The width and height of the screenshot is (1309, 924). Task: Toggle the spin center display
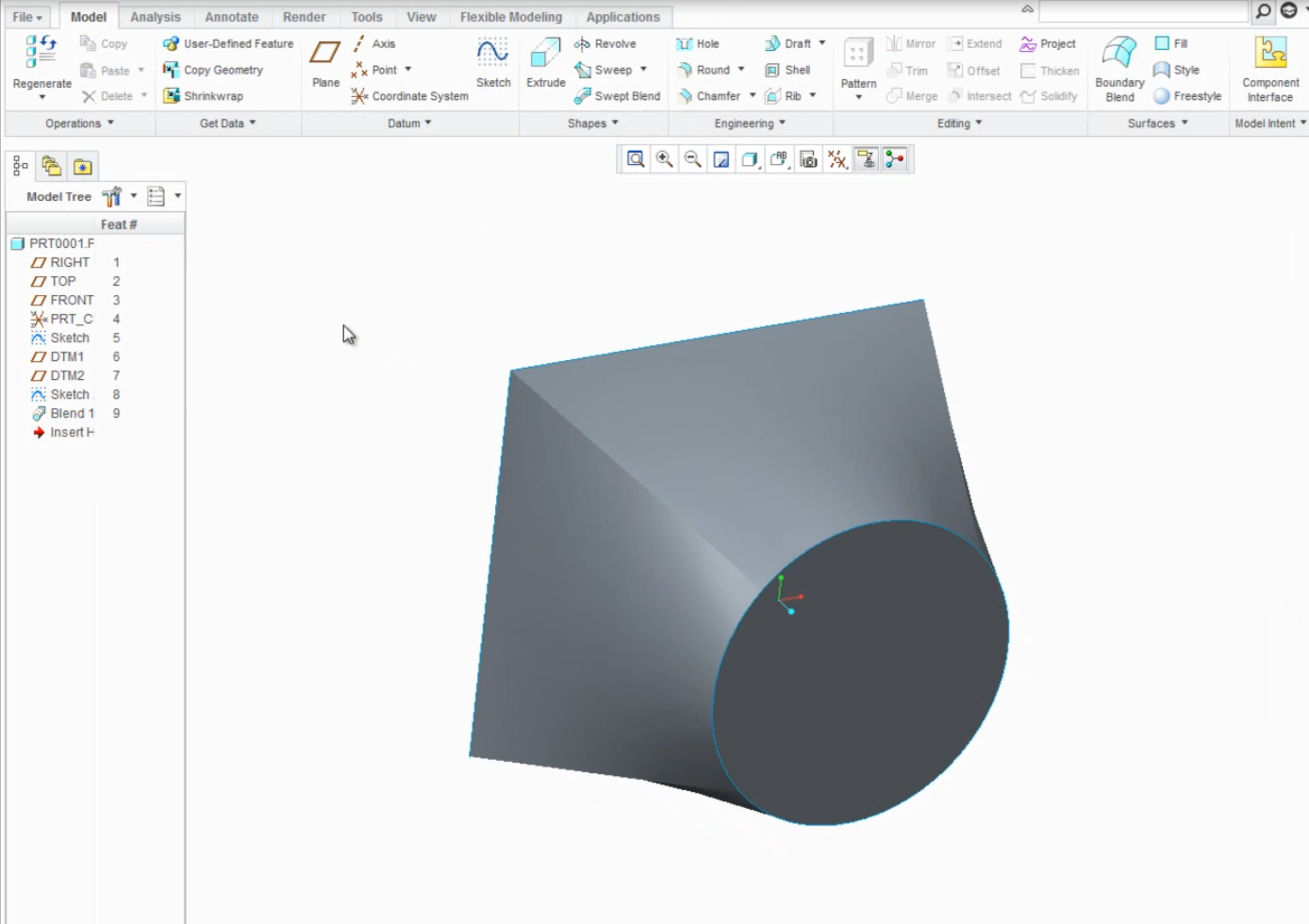pyautogui.click(x=895, y=159)
